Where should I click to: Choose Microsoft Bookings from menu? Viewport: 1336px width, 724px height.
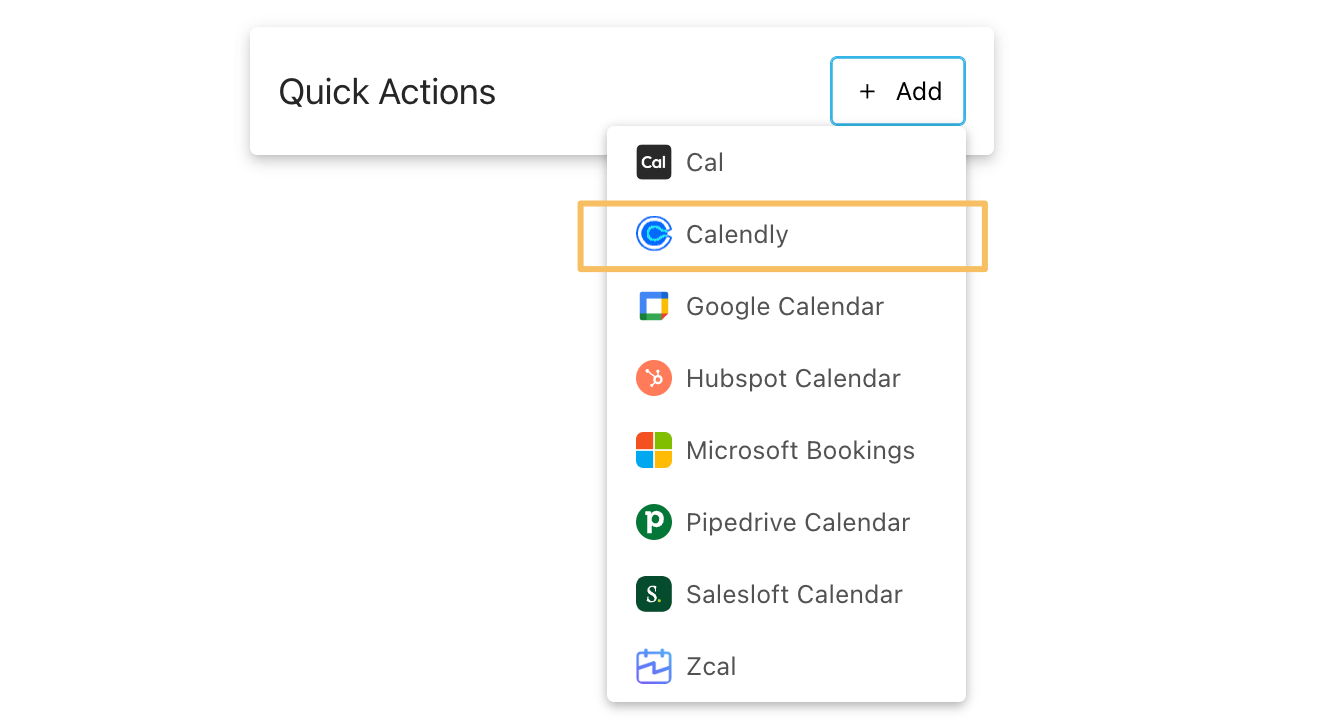(x=800, y=450)
